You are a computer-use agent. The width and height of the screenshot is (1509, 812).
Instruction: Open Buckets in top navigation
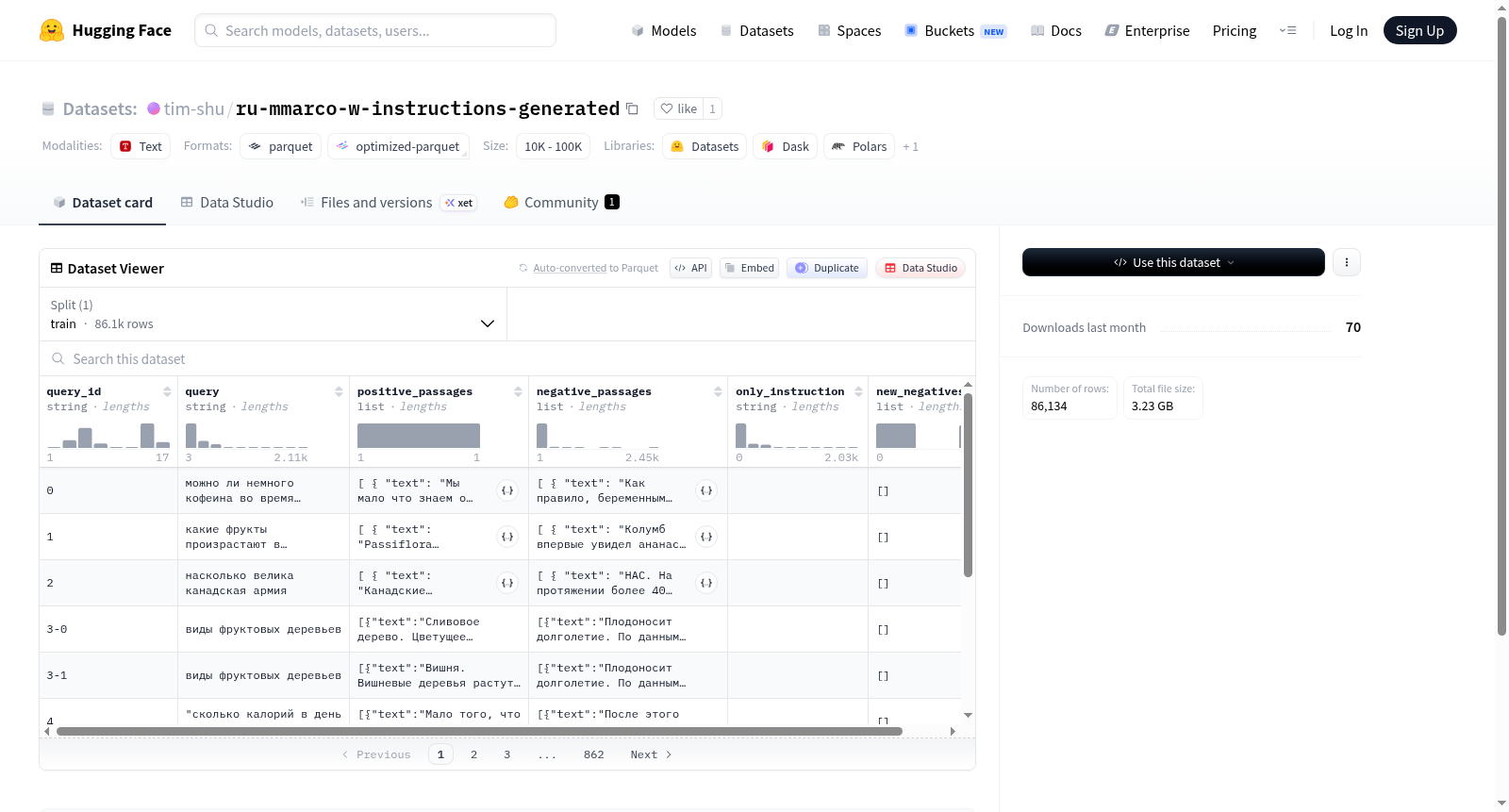point(955,30)
